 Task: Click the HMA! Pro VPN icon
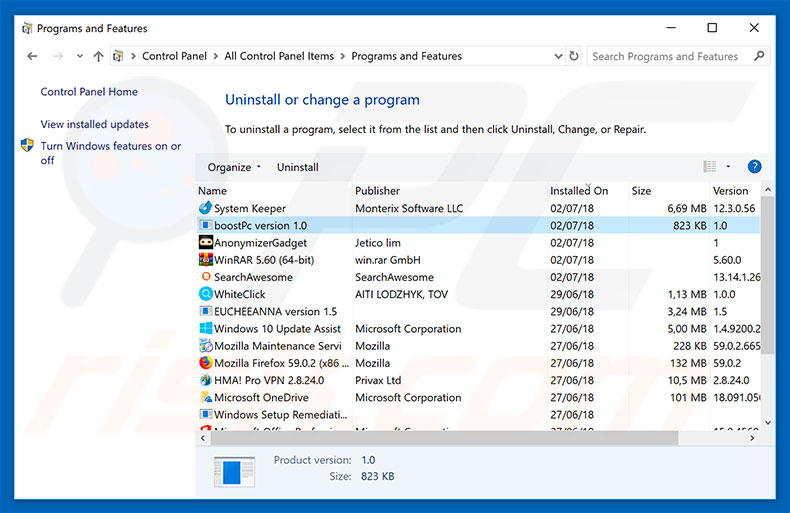206,380
